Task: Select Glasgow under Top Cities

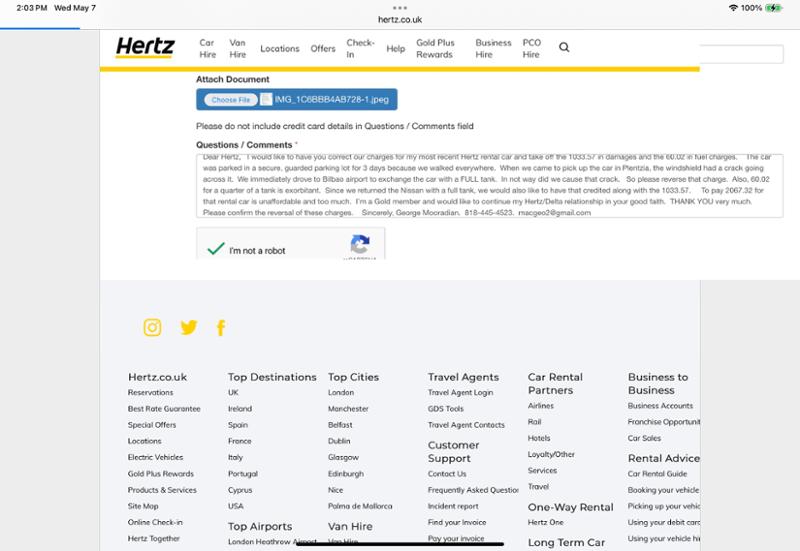Action: pyautogui.click(x=343, y=457)
